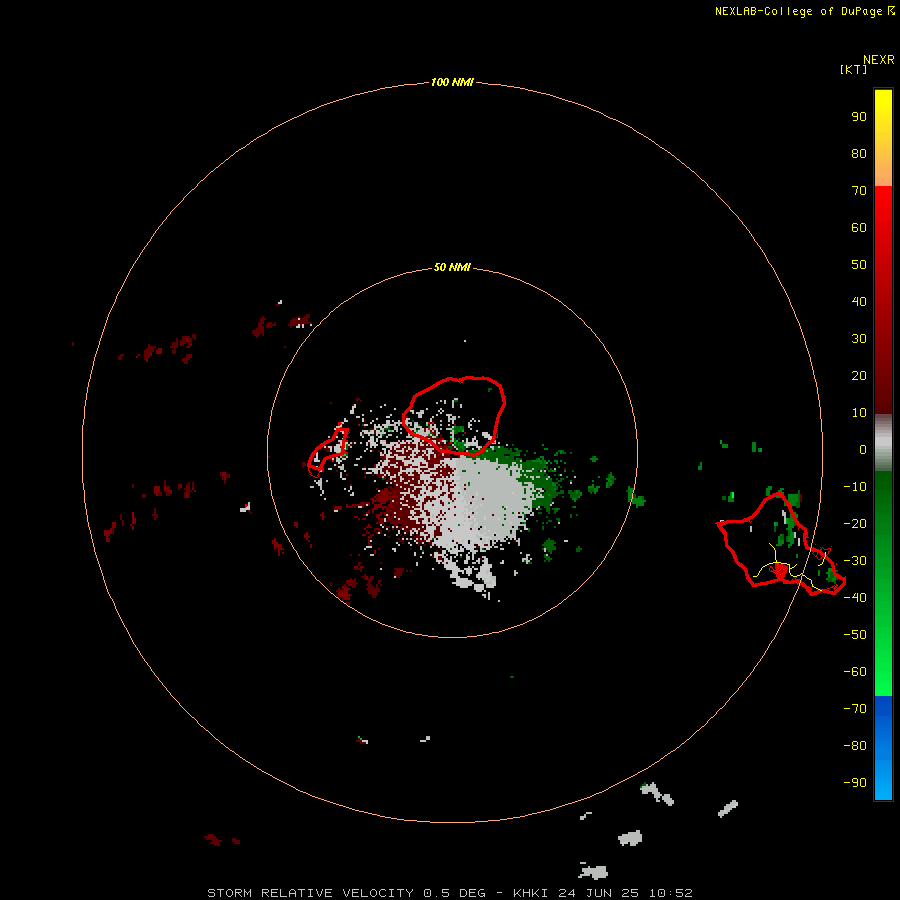
Task: Click the -50 value on the velocity scale
Action: point(855,634)
